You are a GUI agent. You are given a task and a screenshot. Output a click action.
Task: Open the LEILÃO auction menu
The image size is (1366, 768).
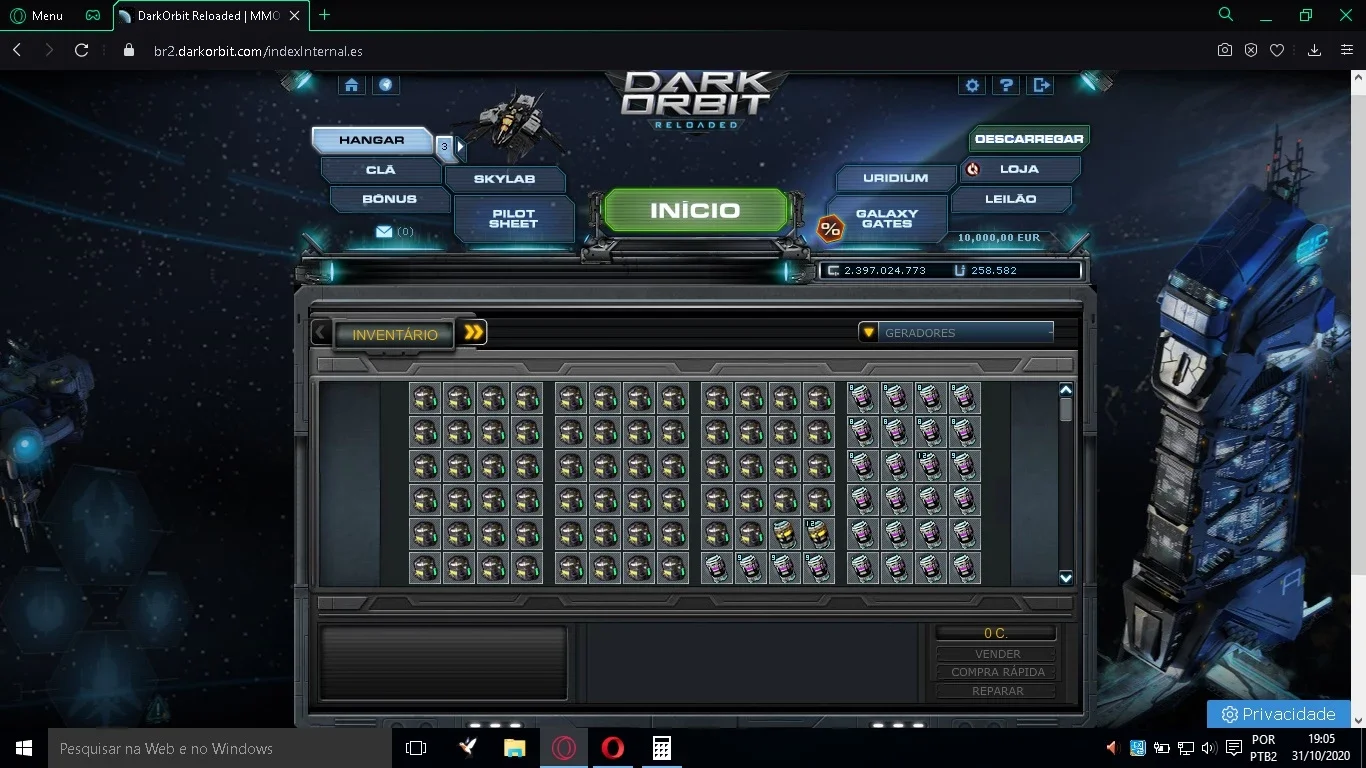click(1010, 199)
